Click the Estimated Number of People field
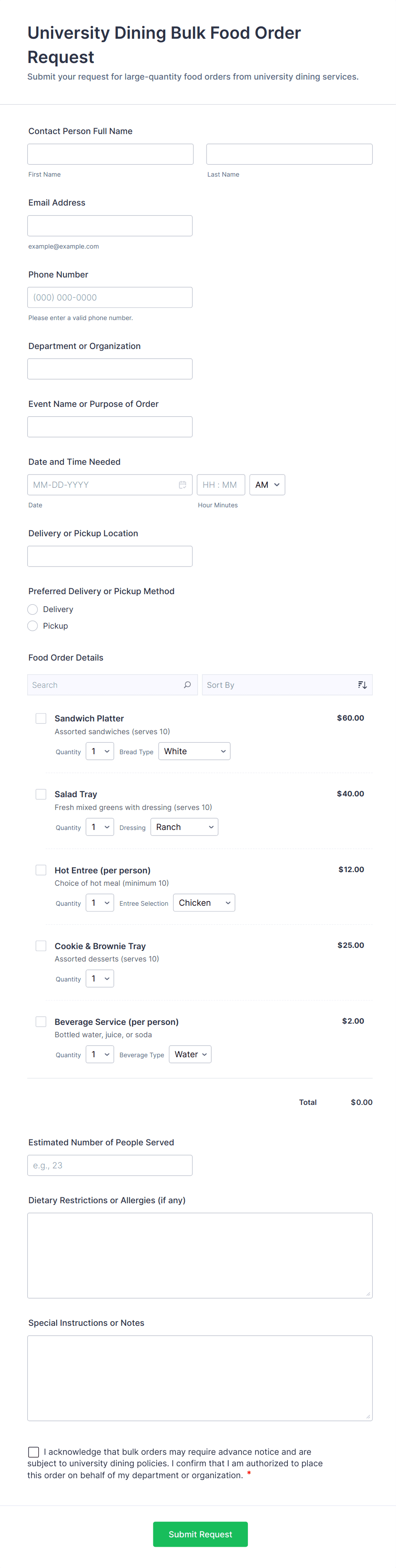 point(110,1165)
